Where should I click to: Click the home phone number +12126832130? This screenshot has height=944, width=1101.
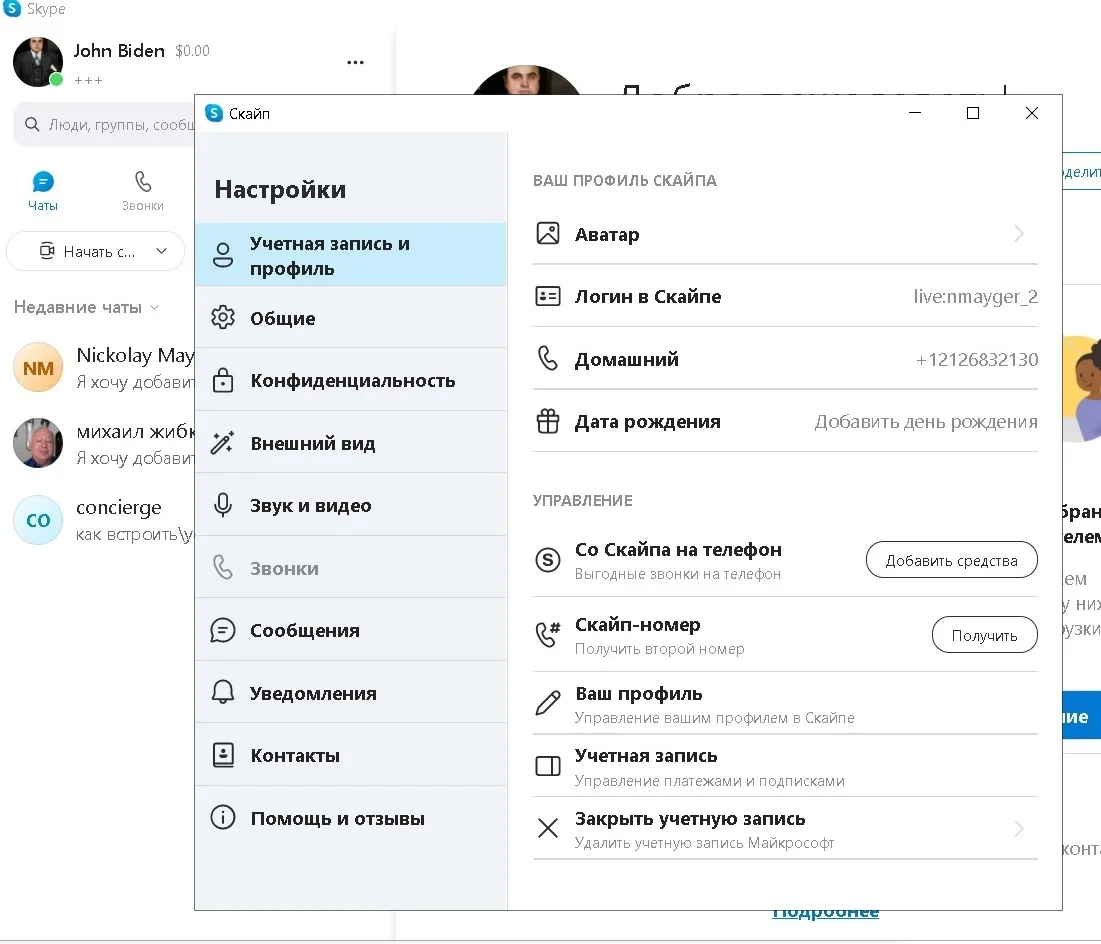point(977,360)
